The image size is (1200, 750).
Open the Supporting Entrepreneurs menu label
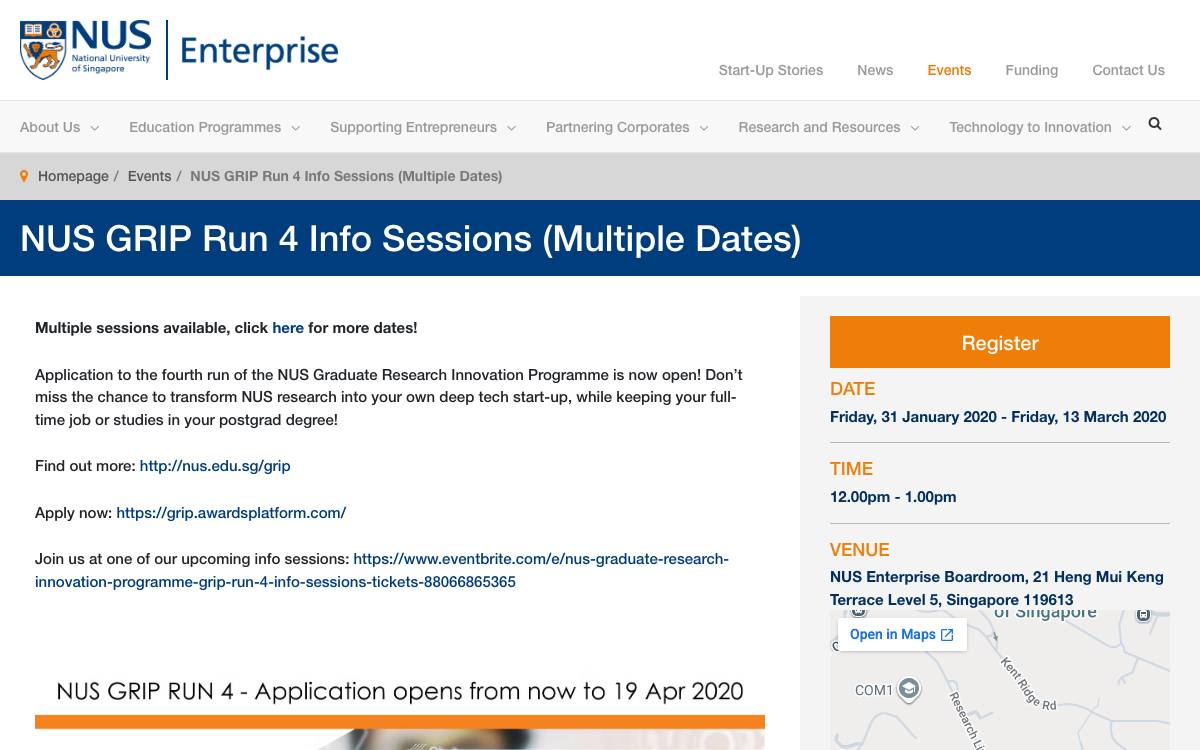click(x=413, y=127)
